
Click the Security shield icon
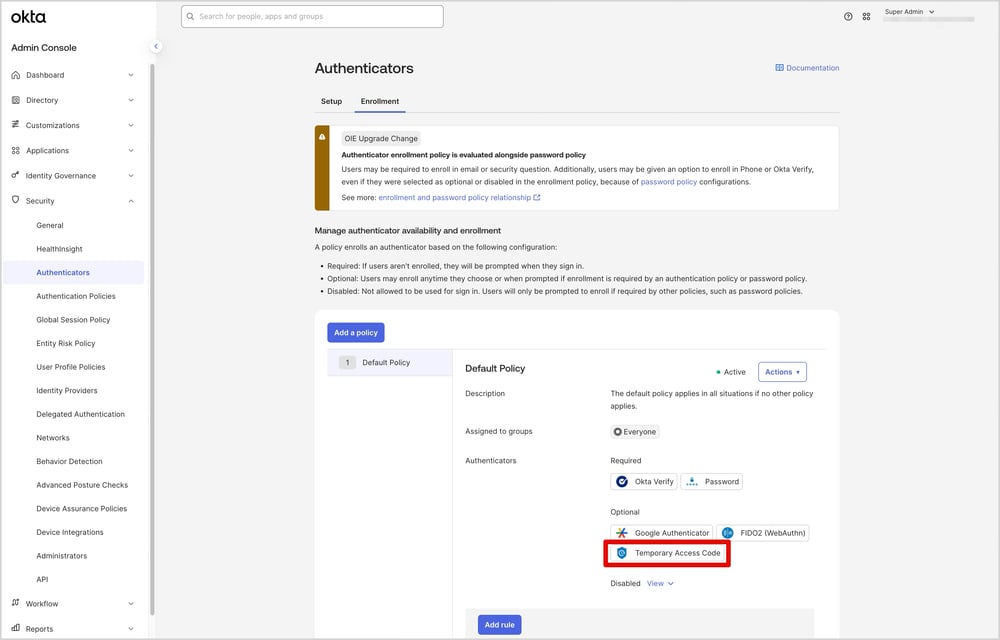coord(15,200)
